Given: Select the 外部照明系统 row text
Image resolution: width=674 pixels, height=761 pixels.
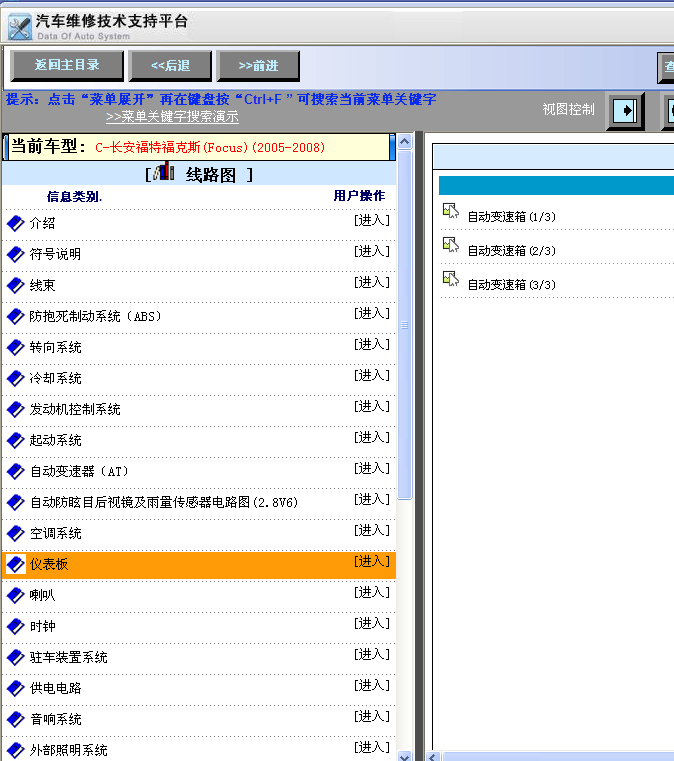Looking at the screenshot, I should point(68,750).
